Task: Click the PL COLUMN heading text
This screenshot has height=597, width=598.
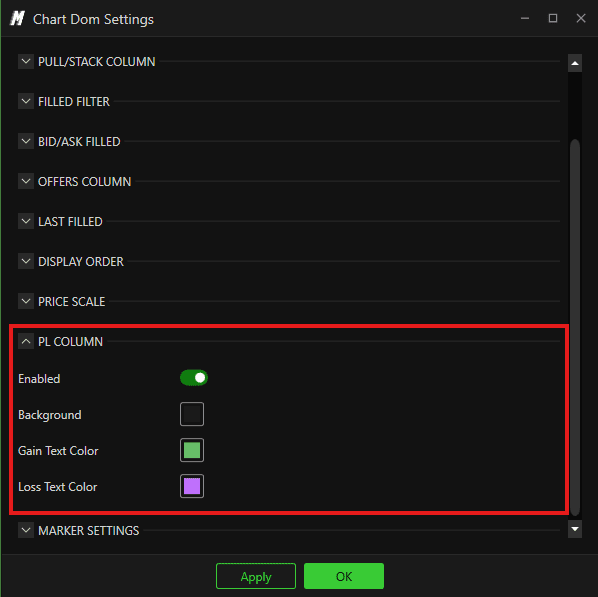Action: coord(71,342)
